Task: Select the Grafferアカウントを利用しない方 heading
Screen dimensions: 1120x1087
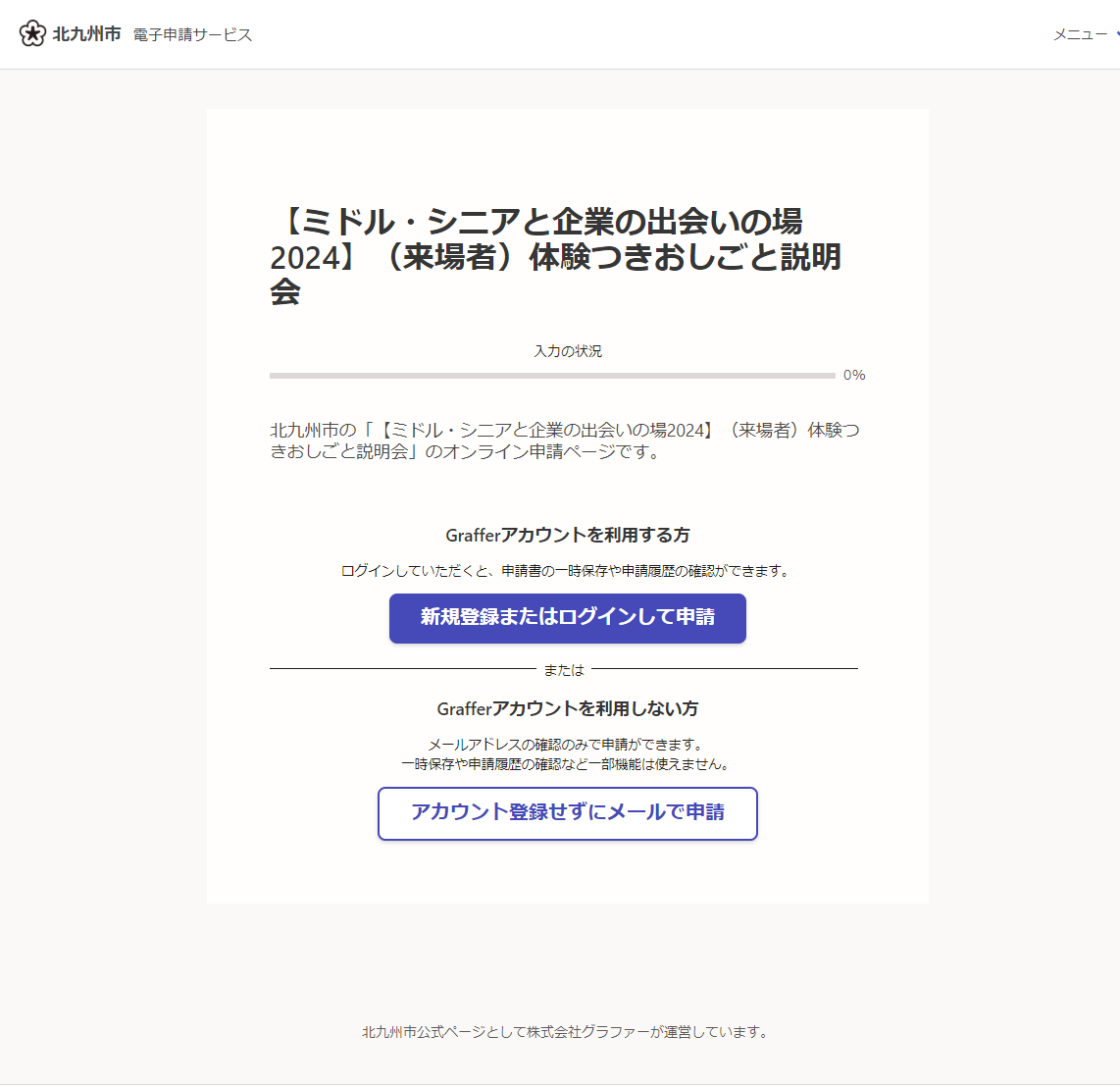Action: click(x=567, y=708)
